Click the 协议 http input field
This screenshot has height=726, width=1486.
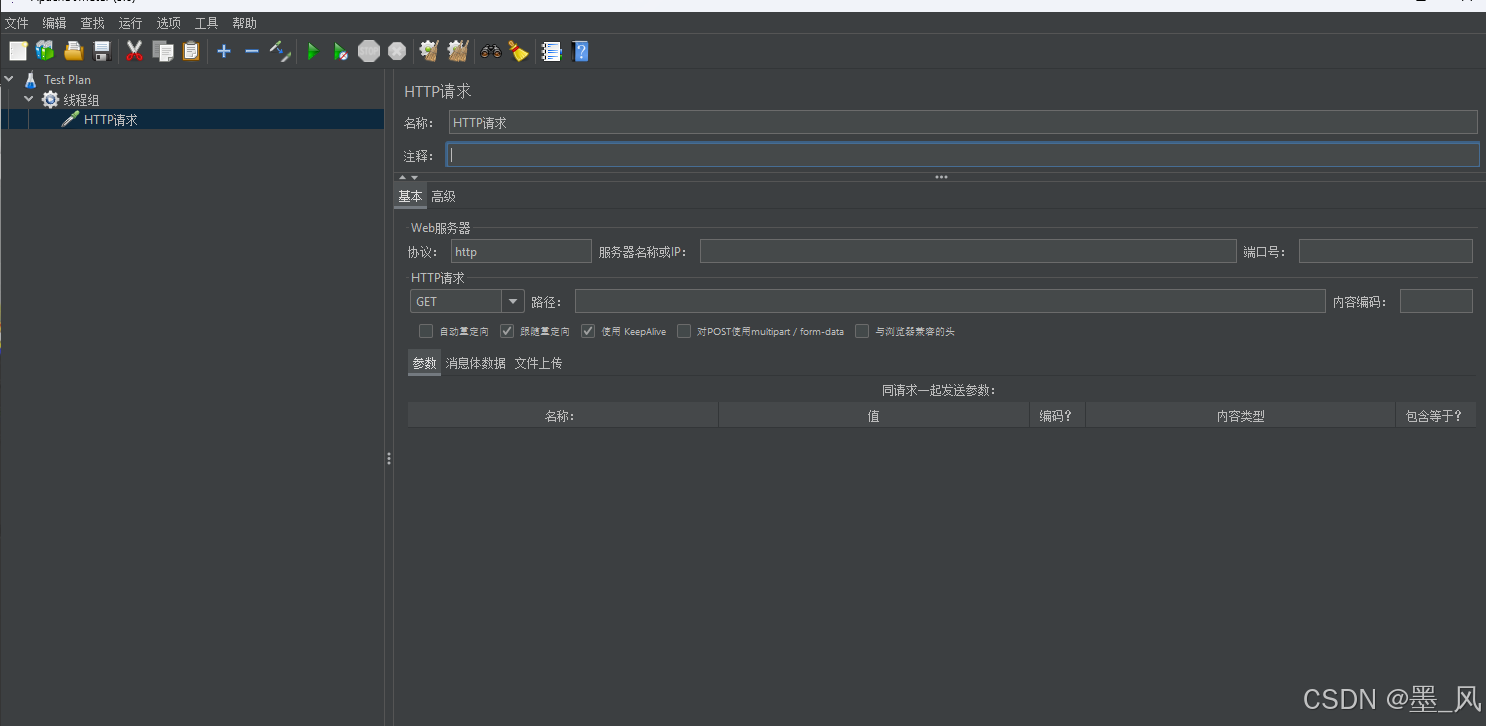(x=521, y=251)
